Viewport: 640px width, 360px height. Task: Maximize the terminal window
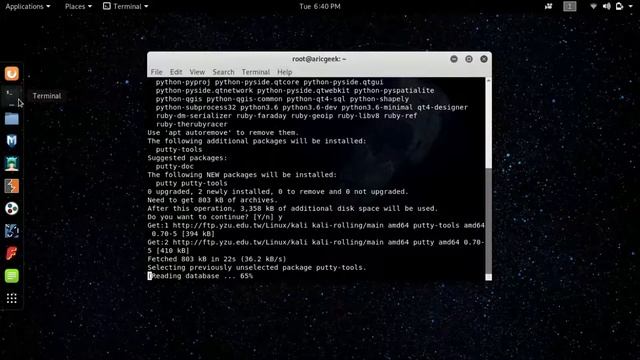click(x=469, y=59)
